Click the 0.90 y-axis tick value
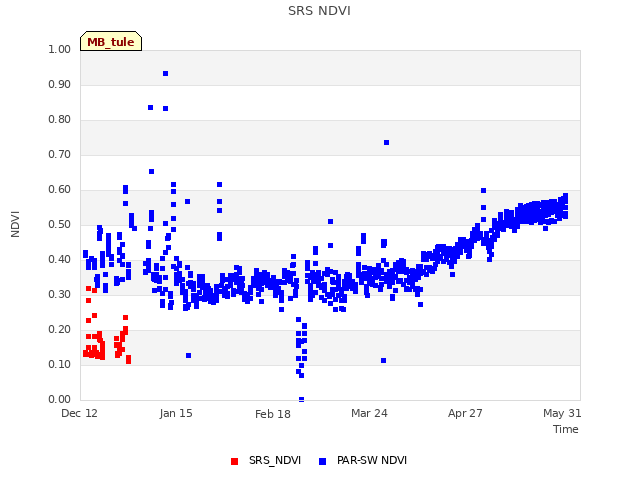Viewport: 640px width, 480px height. click(x=60, y=84)
